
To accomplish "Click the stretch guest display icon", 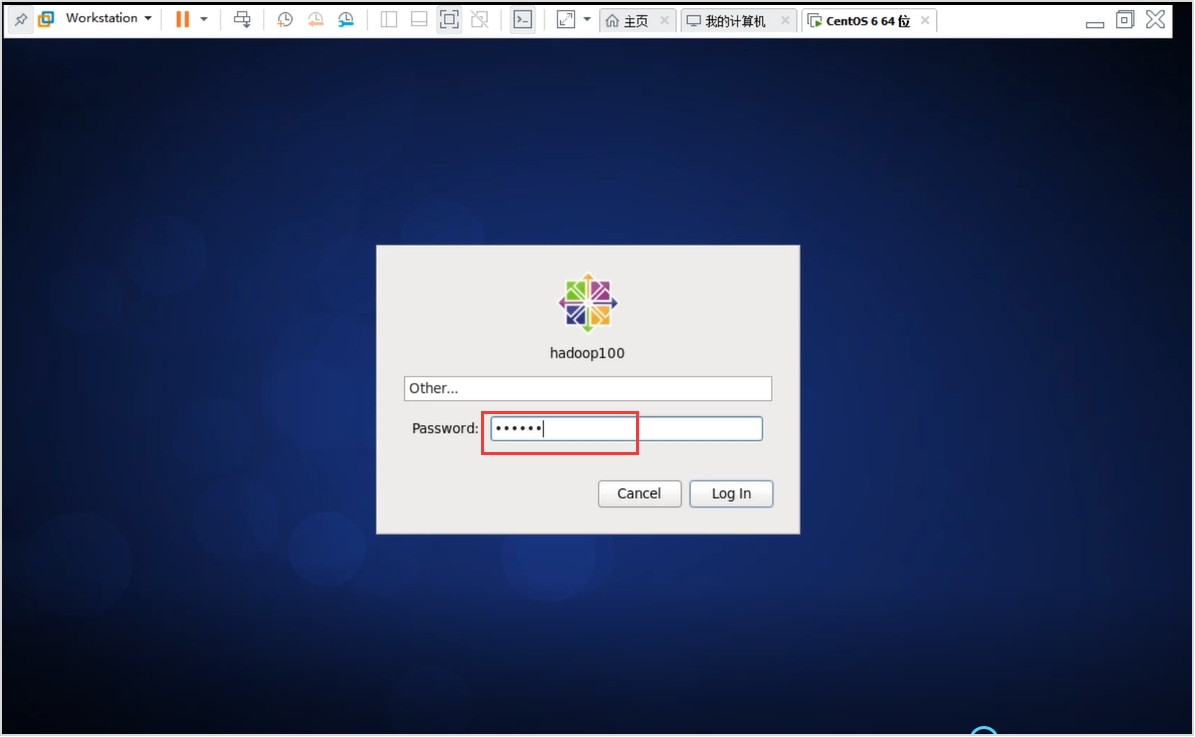I will (x=565, y=20).
